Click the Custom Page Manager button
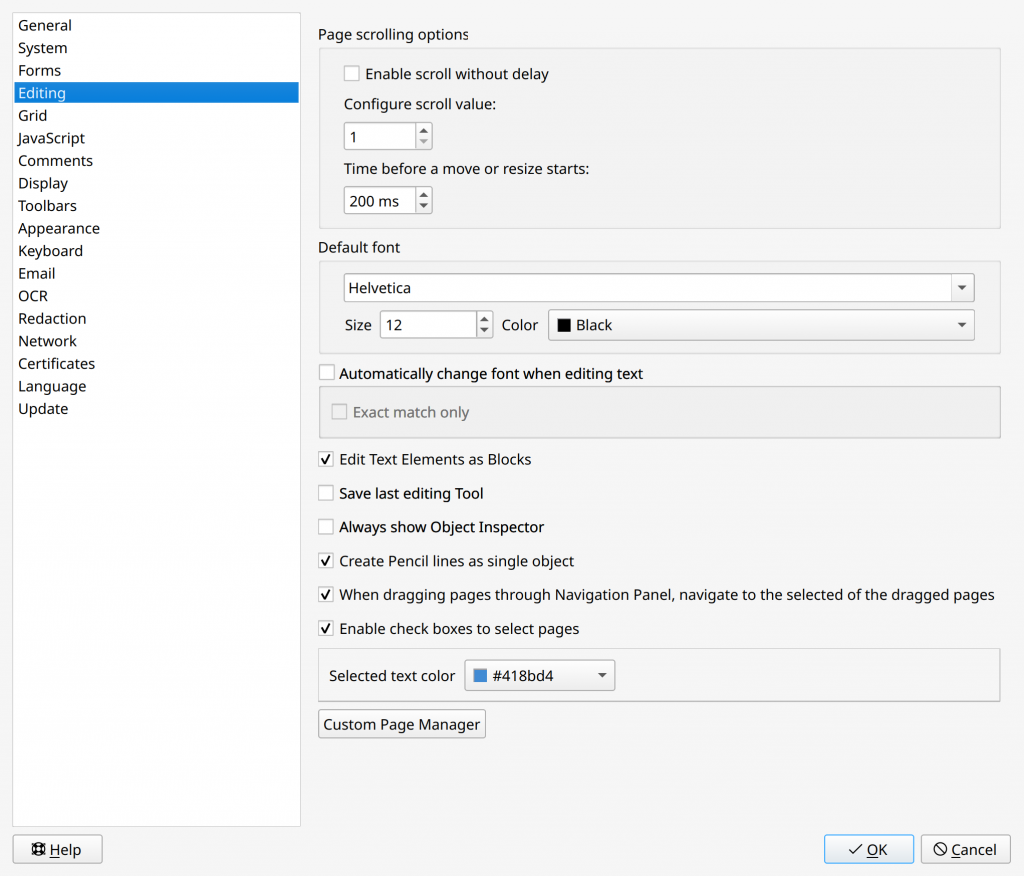The height and width of the screenshot is (876, 1024). pos(401,723)
